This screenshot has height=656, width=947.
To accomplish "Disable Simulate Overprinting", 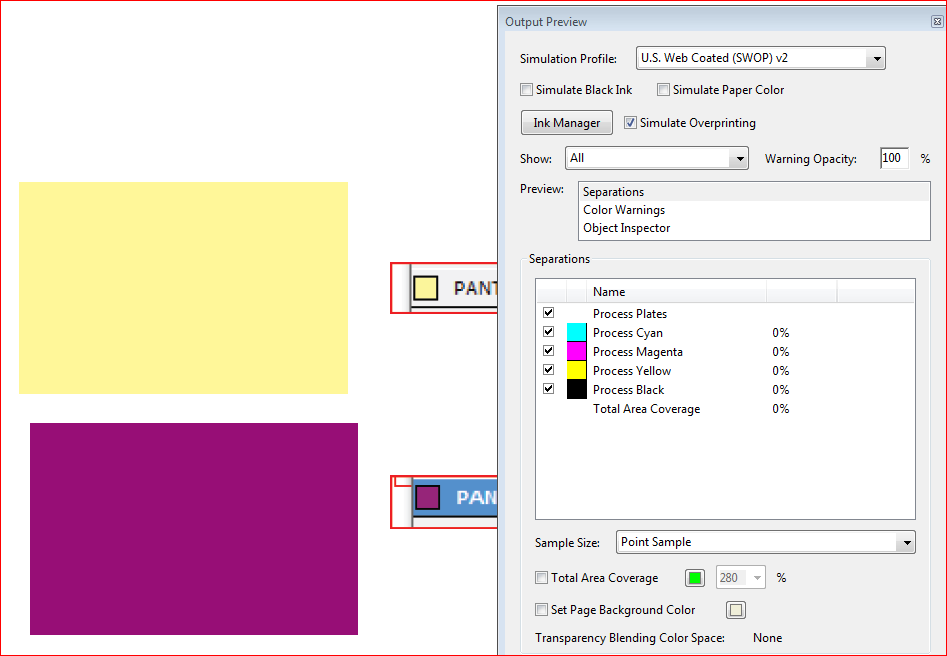I will tap(630, 122).
